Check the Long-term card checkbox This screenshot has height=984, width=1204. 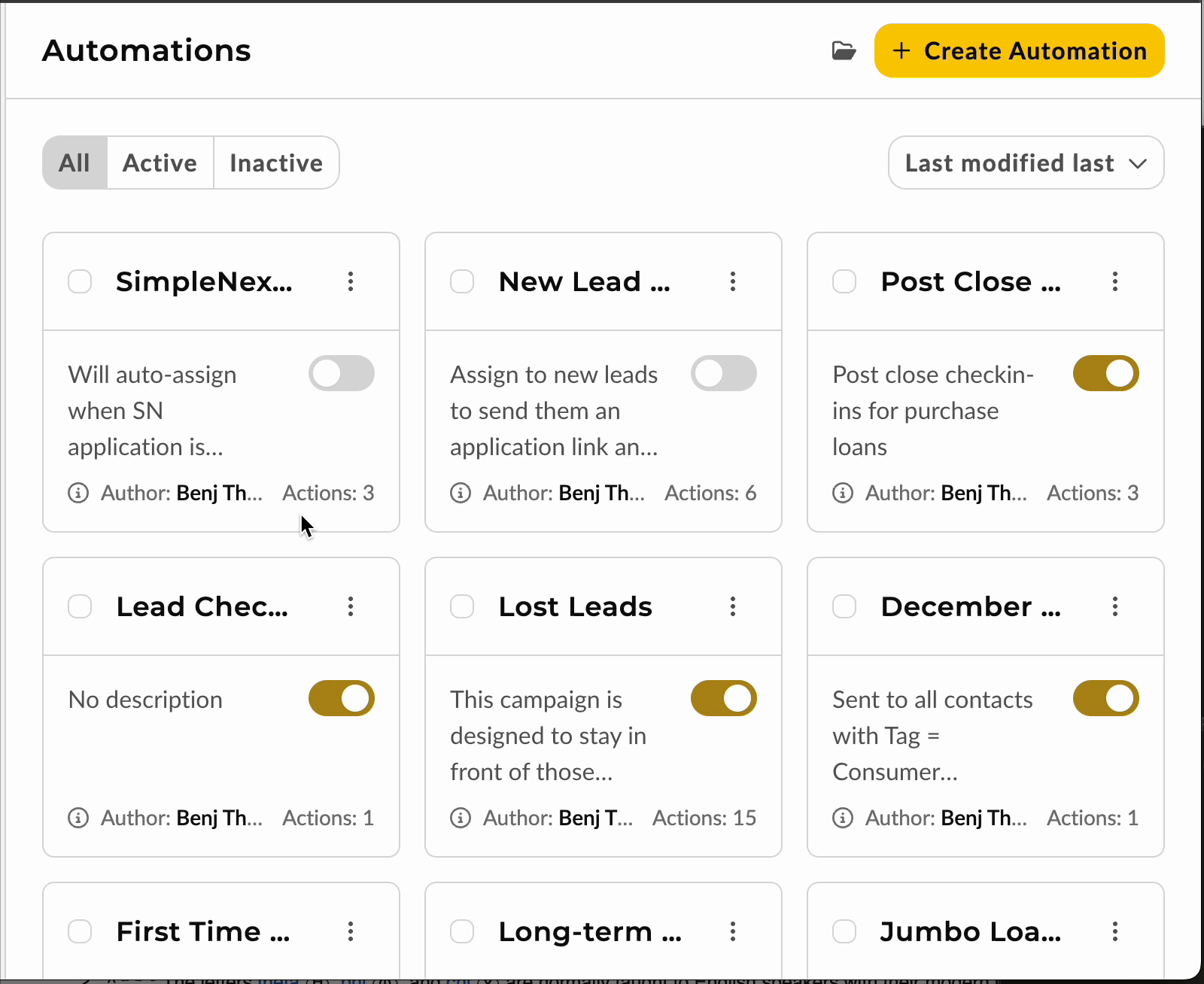(x=462, y=931)
